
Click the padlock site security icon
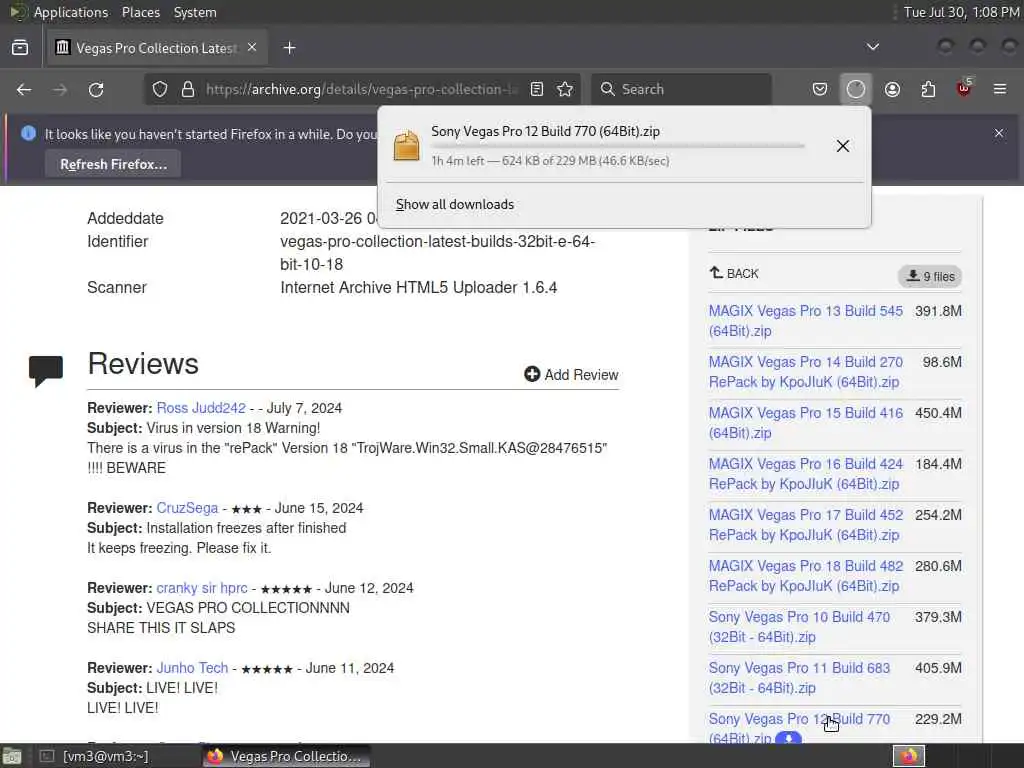tap(187, 89)
